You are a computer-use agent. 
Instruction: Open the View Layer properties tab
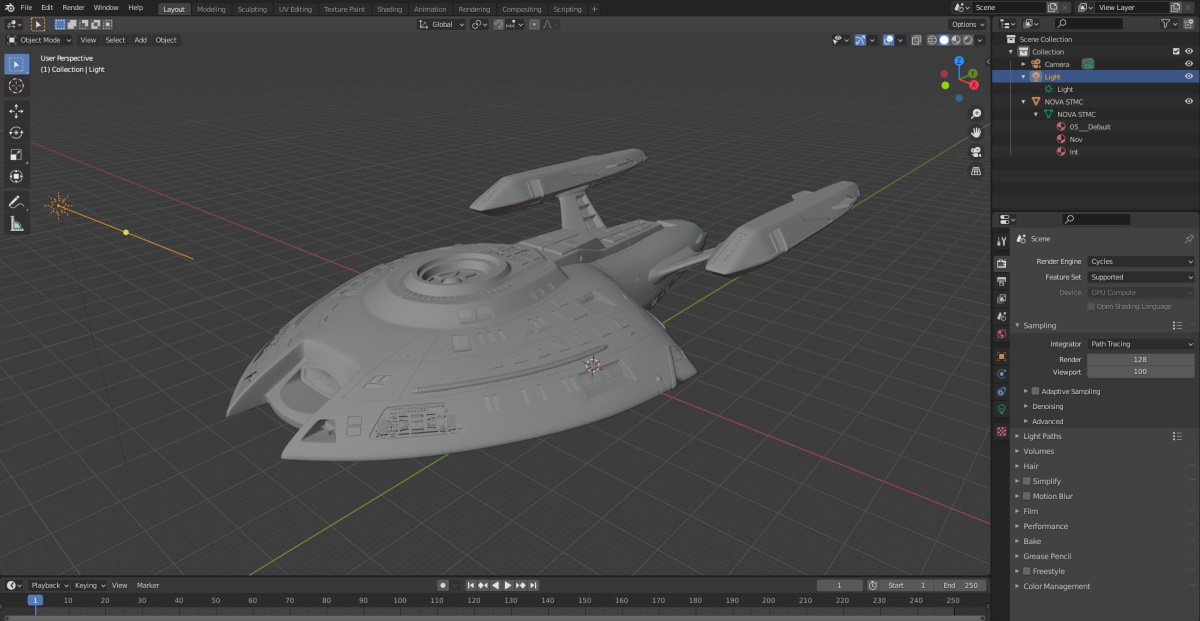1001,299
